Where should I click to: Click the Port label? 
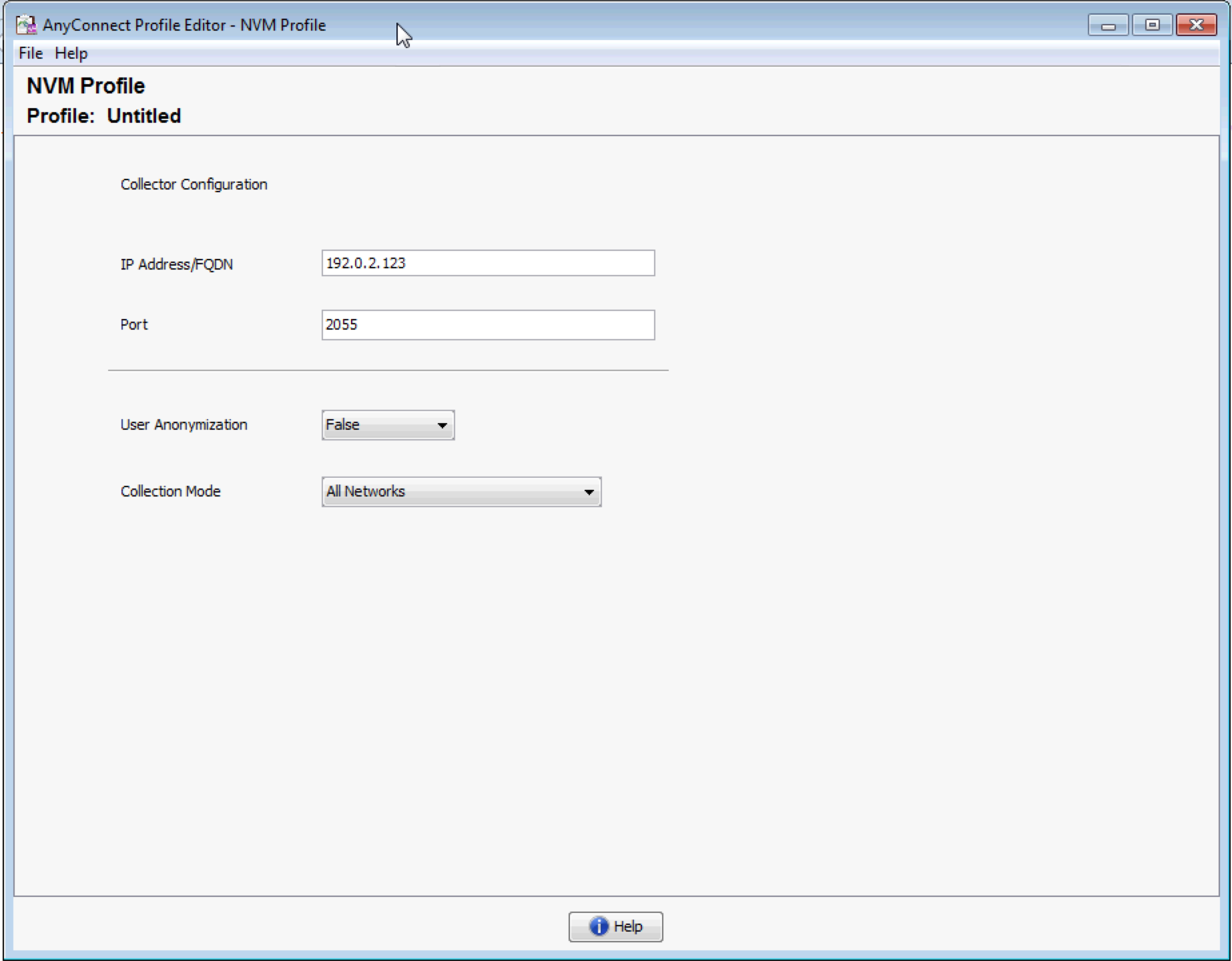(133, 324)
